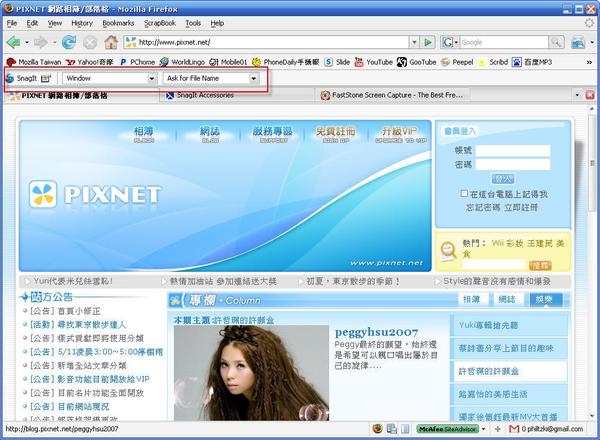Open the GooTube bookmark
The width and height of the screenshot is (600, 440).
[416, 62]
